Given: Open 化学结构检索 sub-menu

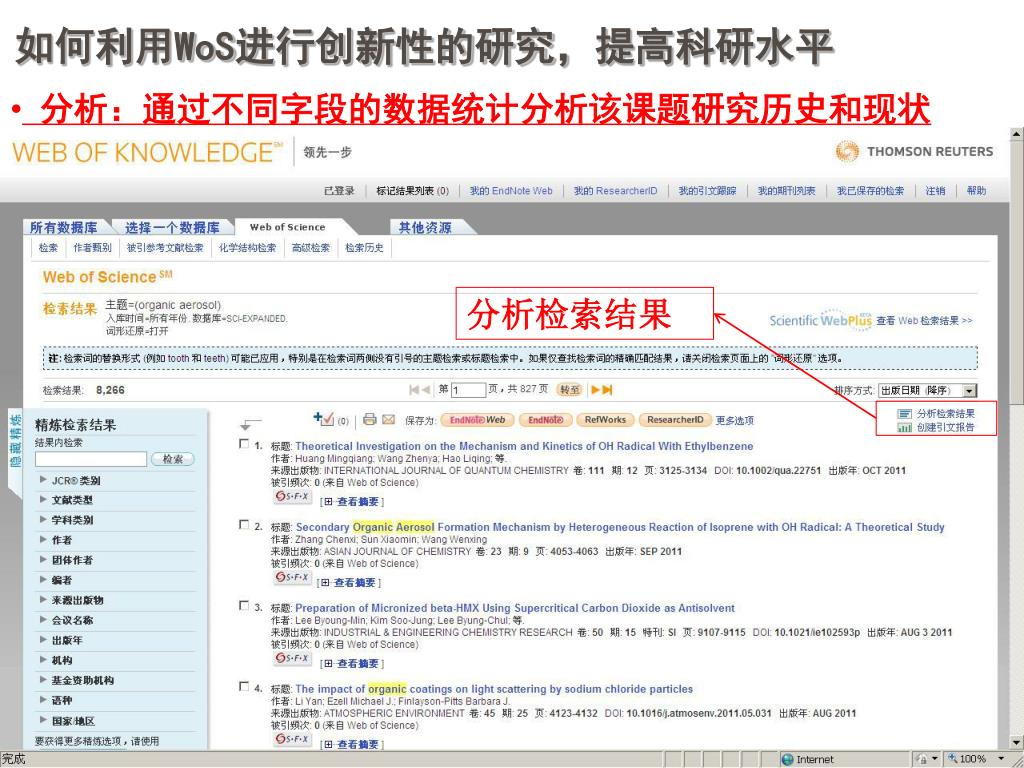Looking at the screenshot, I should point(248,248).
